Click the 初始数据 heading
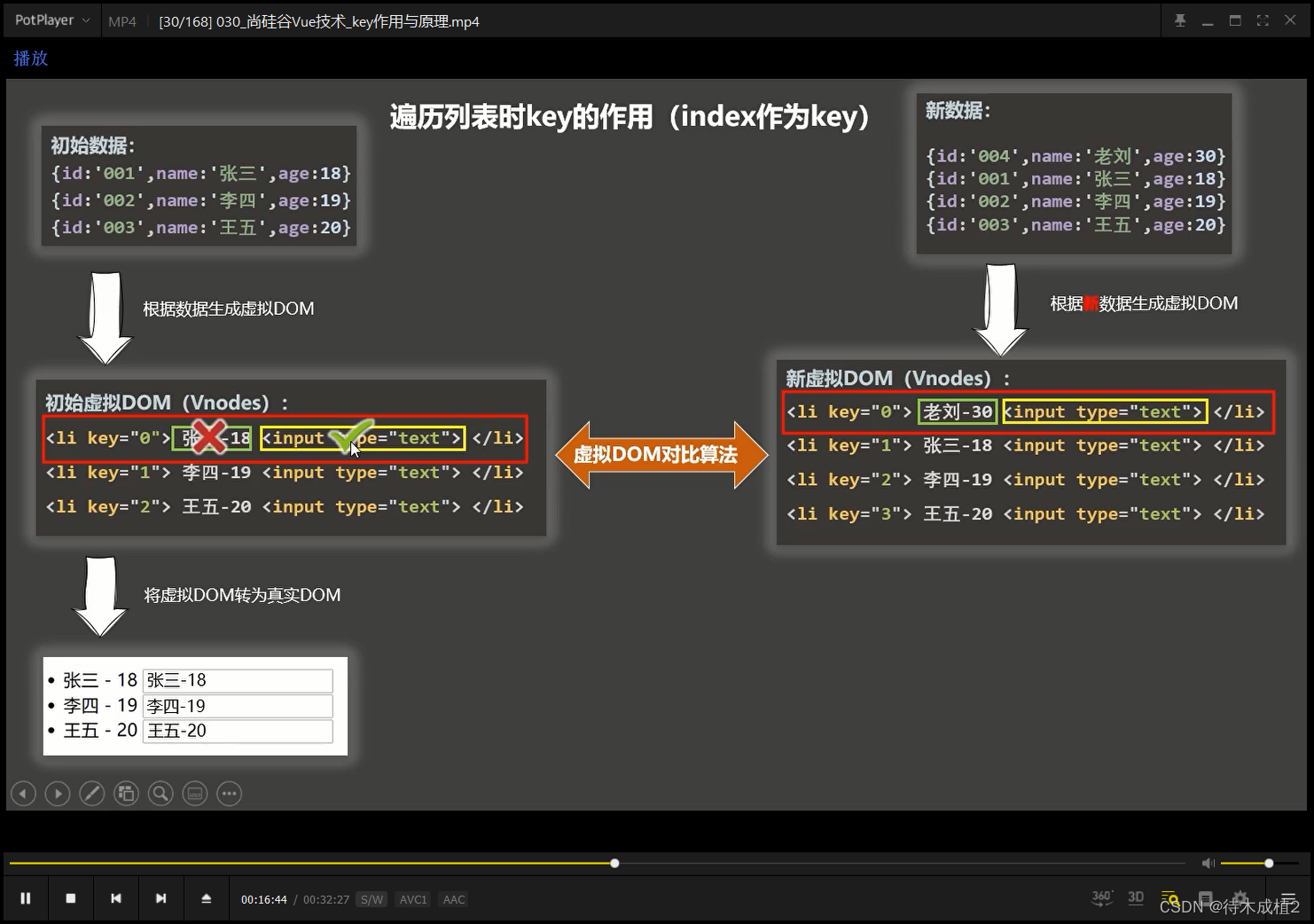 (x=93, y=145)
